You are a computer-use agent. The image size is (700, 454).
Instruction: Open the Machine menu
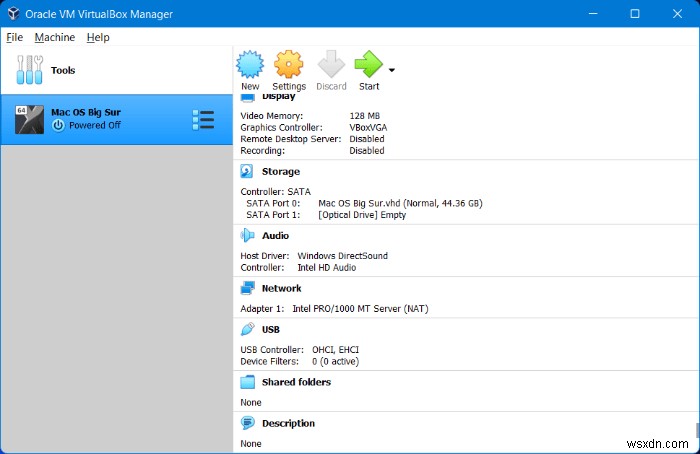click(x=54, y=37)
